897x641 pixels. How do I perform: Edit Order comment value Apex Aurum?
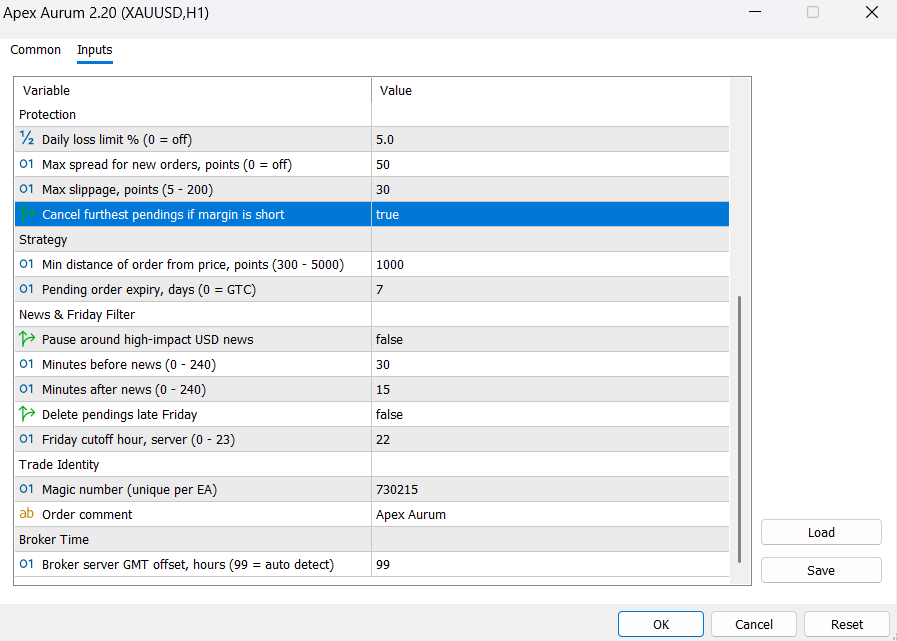[550, 515]
